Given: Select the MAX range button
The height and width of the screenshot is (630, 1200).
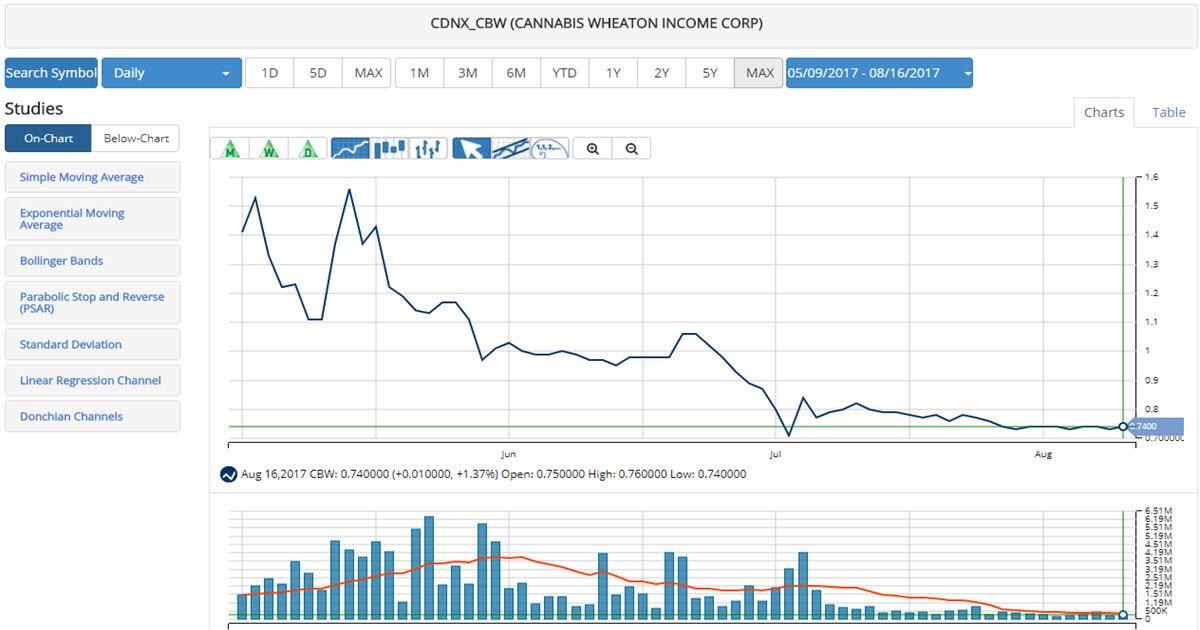Looking at the screenshot, I should coord(758,72).
